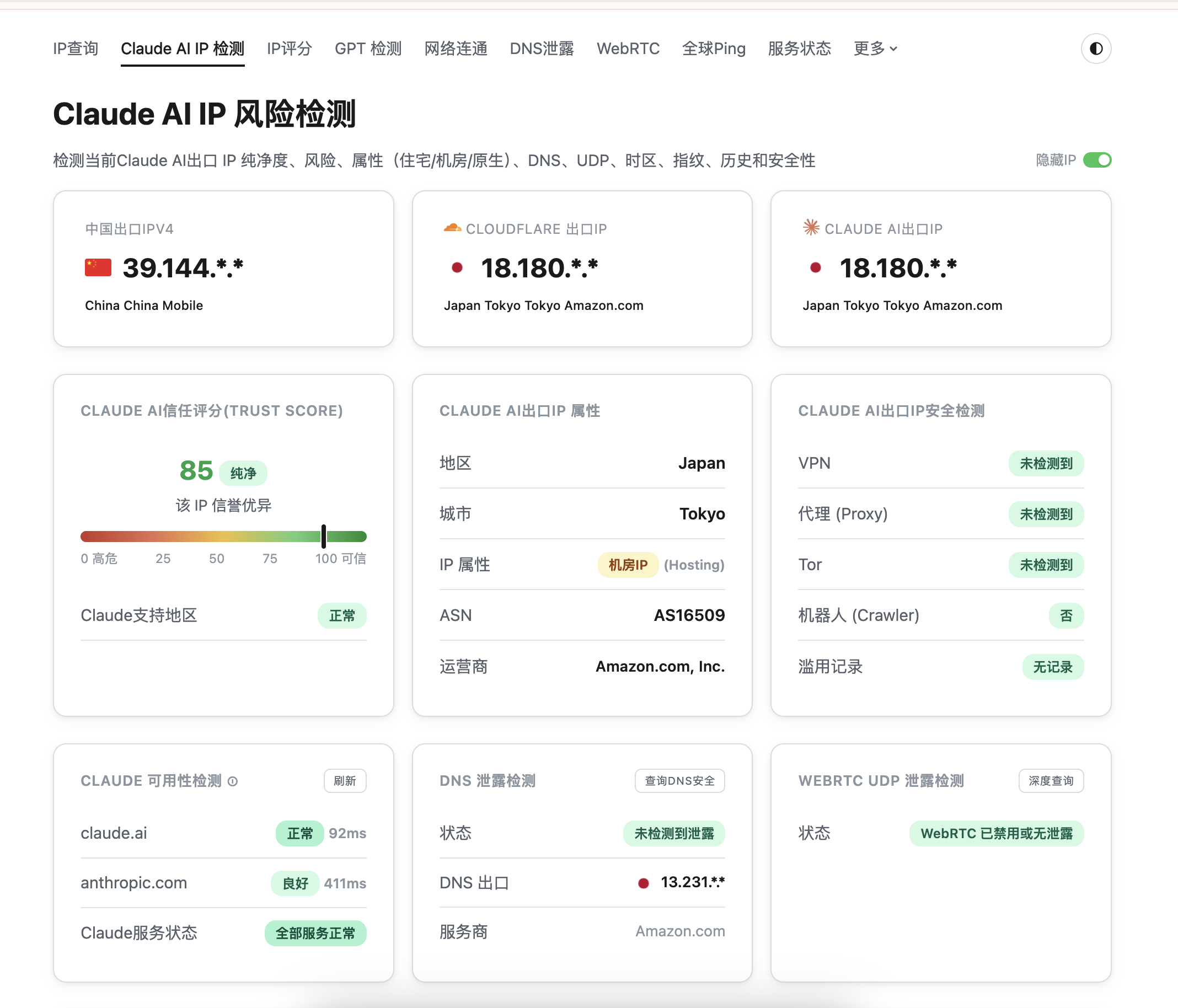The image size is (1178, 1008).
Task: Click the 未检测到泄露 DNS status badge
Action: 674,833
